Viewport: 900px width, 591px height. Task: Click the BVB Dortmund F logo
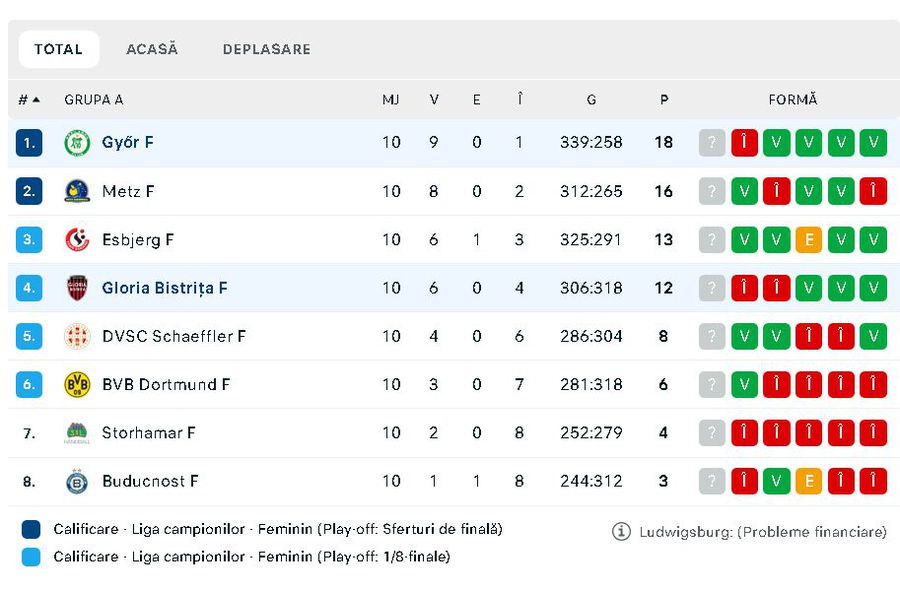[x=77, y=384]
